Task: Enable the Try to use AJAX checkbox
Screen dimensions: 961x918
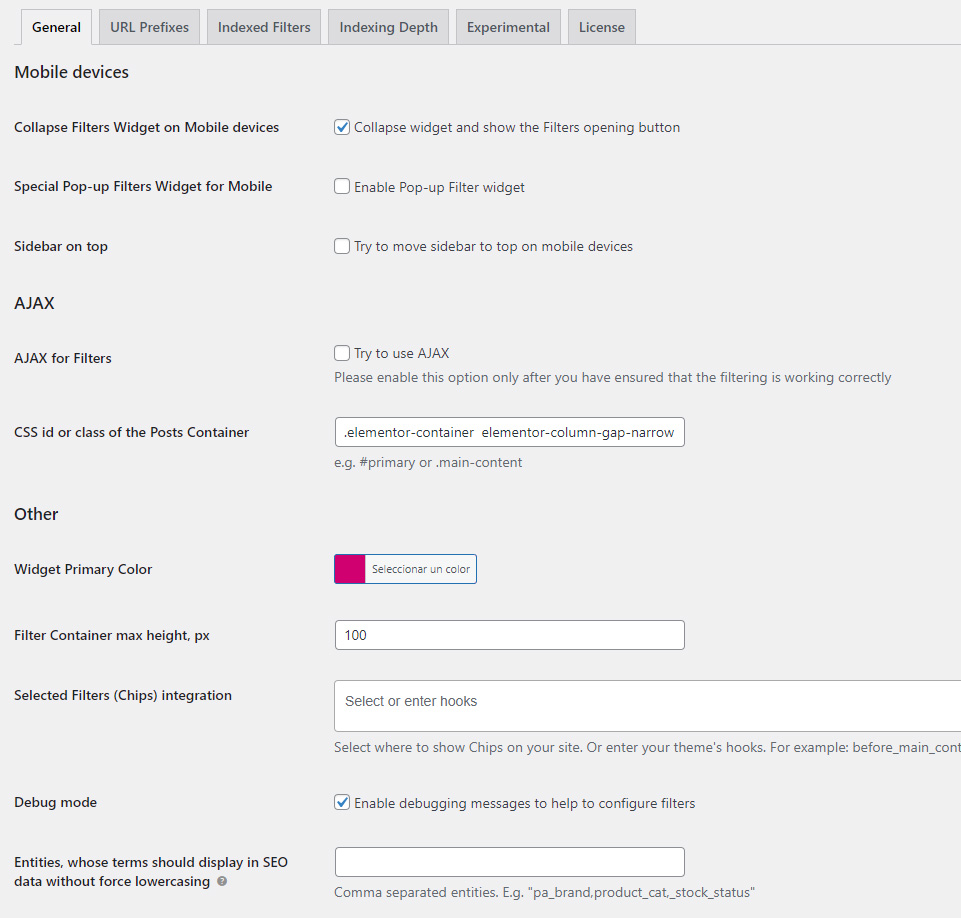Action: [x=342, y=353]
